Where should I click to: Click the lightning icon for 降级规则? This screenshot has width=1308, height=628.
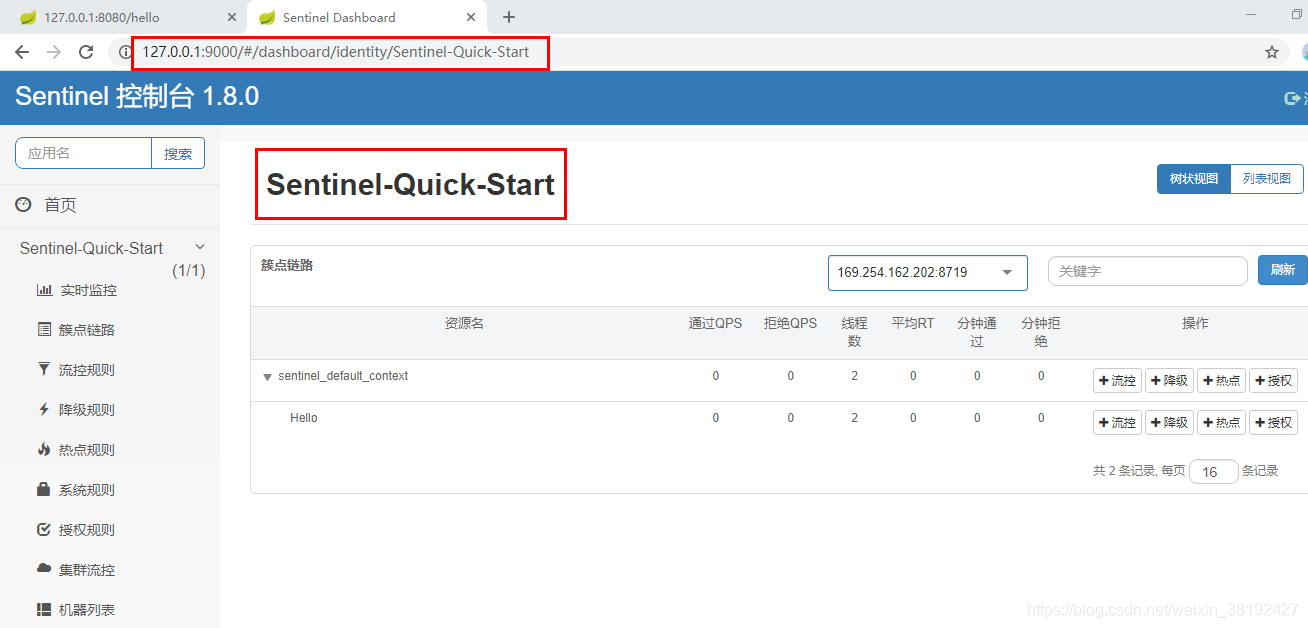44,409
